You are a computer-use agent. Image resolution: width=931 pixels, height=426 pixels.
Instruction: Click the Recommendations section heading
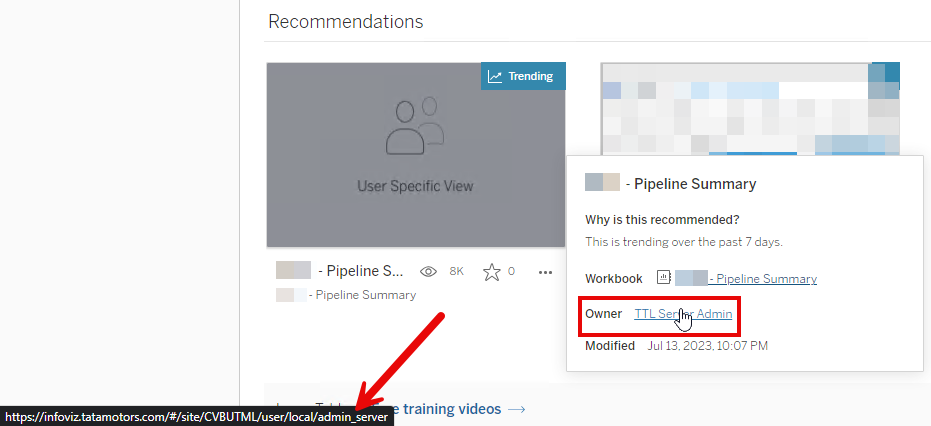[x=345, y=22]
